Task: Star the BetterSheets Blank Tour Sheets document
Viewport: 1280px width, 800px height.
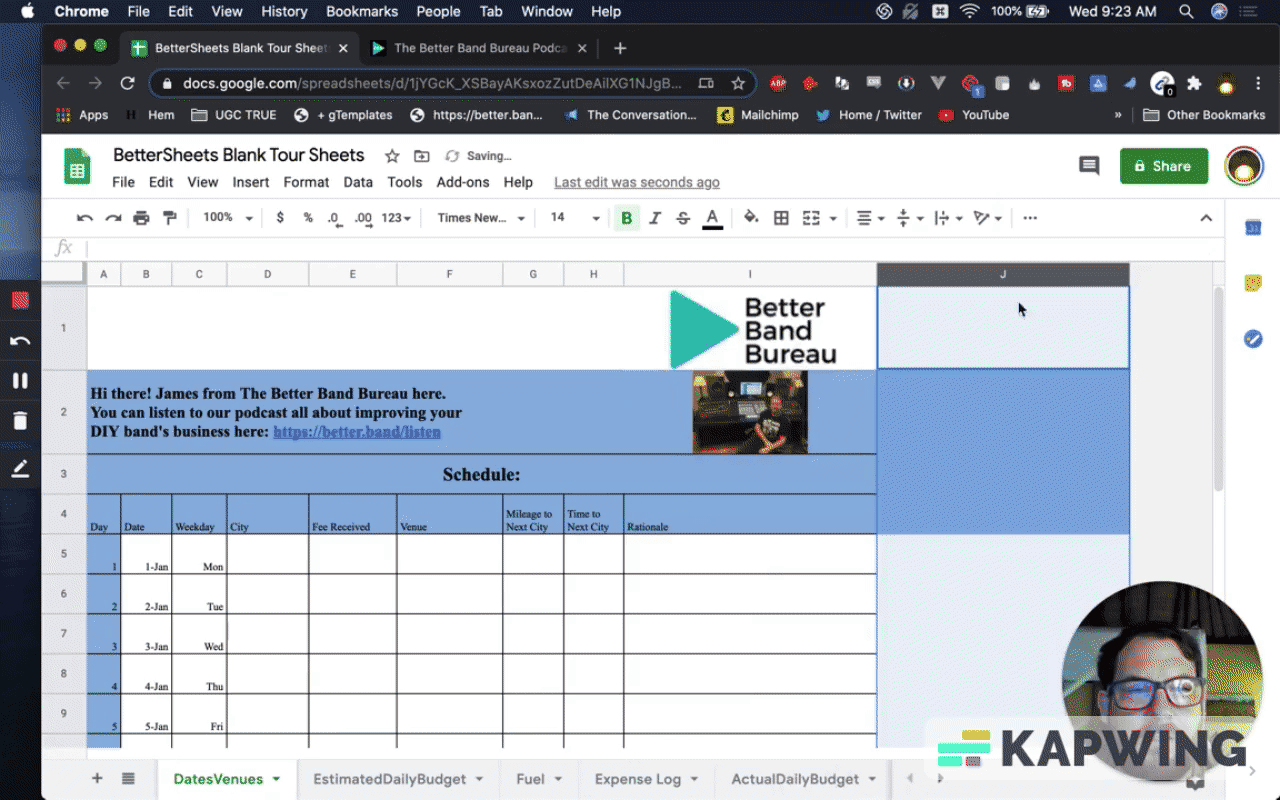Action: click(392, 156)
